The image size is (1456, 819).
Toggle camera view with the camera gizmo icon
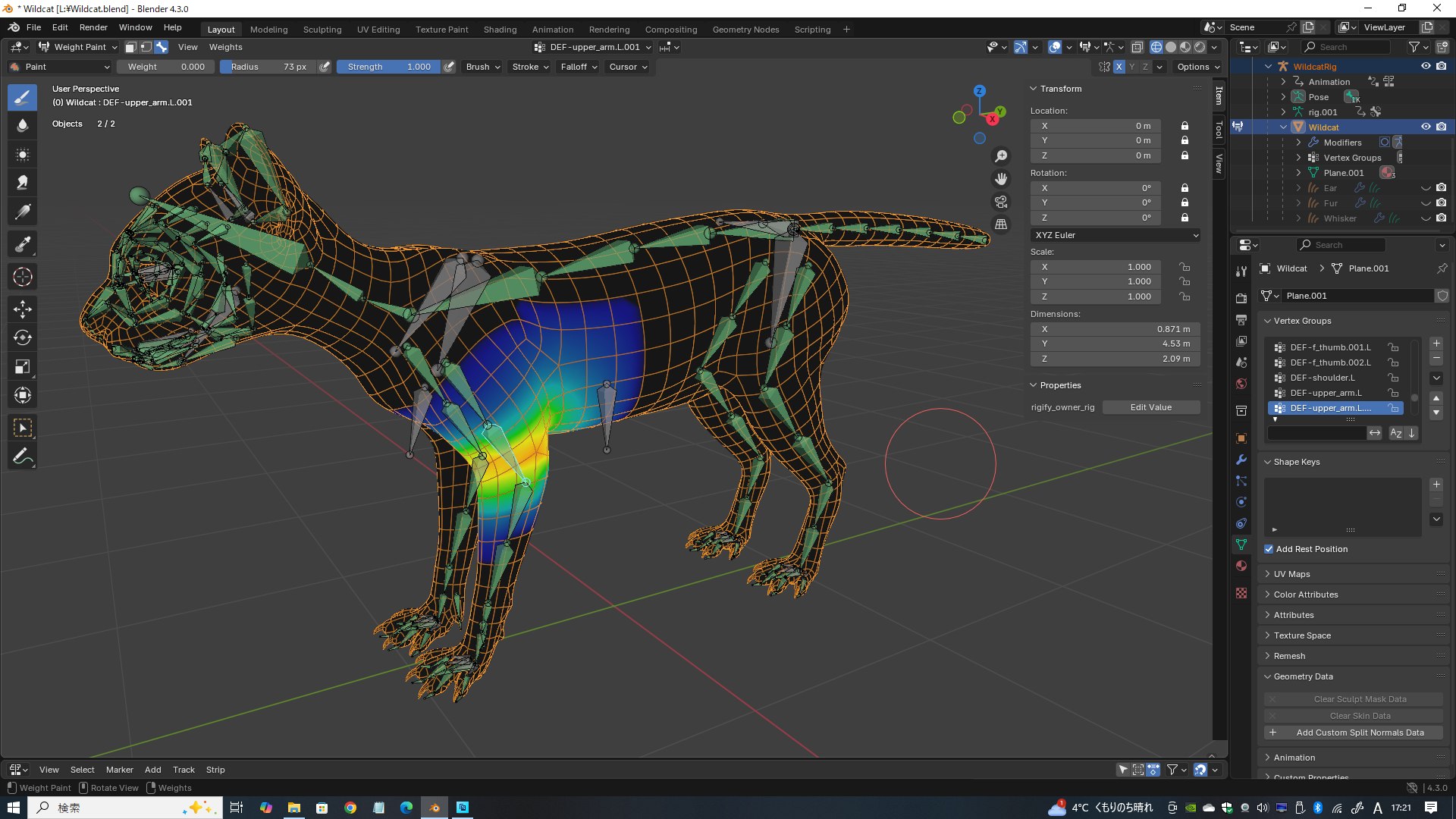[x=1002, y=202]
